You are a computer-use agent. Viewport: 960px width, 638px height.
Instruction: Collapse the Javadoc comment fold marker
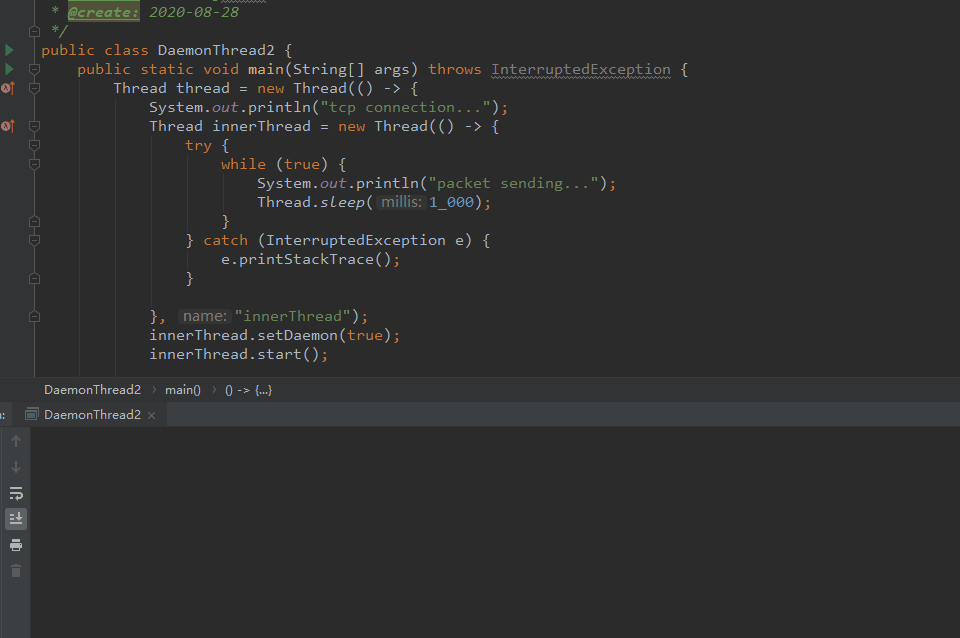point(34,31)
